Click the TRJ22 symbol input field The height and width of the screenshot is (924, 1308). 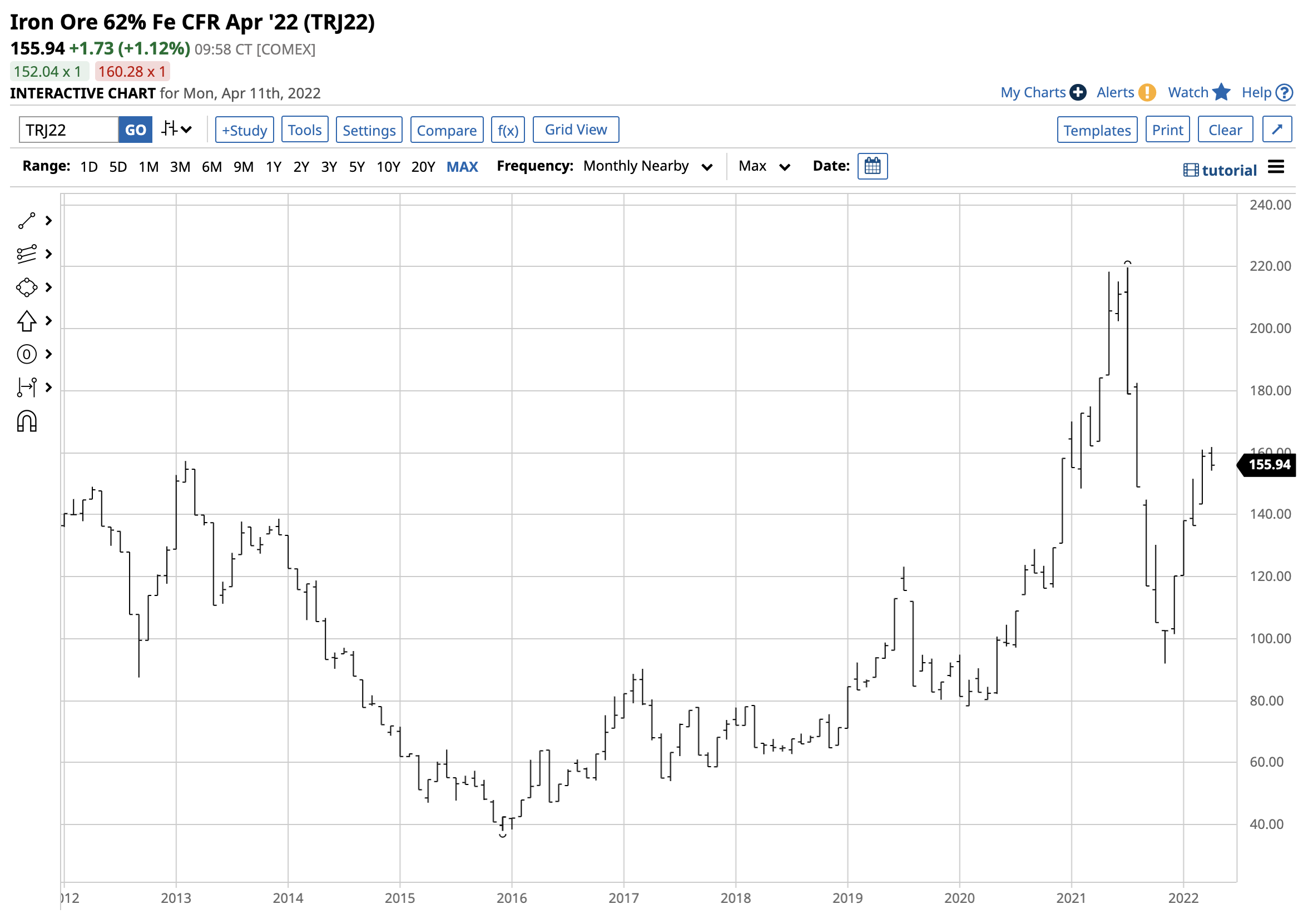(68, 130)
